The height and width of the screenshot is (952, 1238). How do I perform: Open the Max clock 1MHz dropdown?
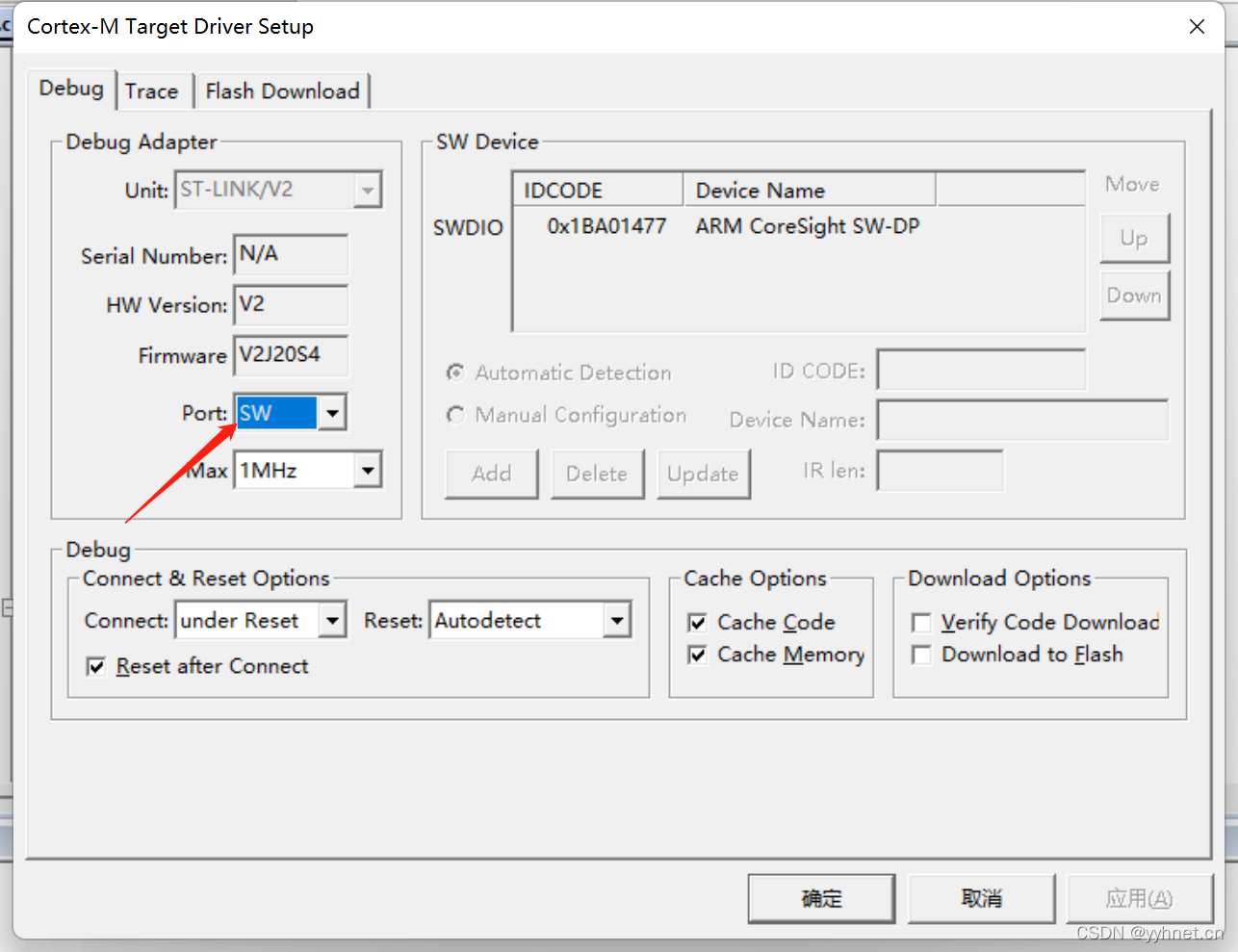click(367, 471)
